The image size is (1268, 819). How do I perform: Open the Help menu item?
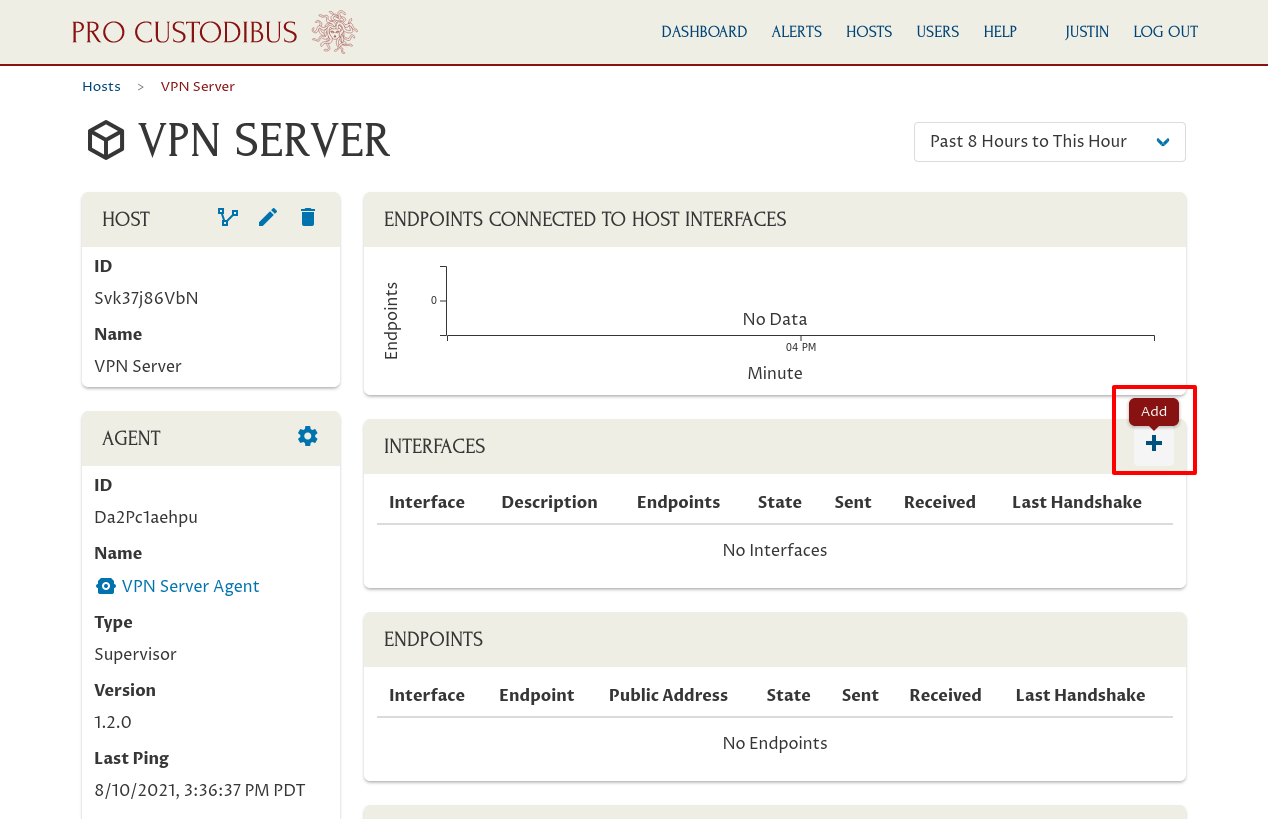click(x=1000, y=32)
